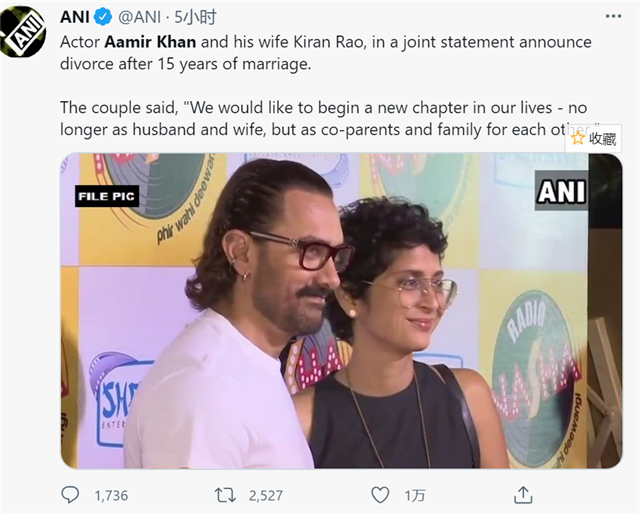
Task: Open the share icon menu
Action: click(523, 494)
